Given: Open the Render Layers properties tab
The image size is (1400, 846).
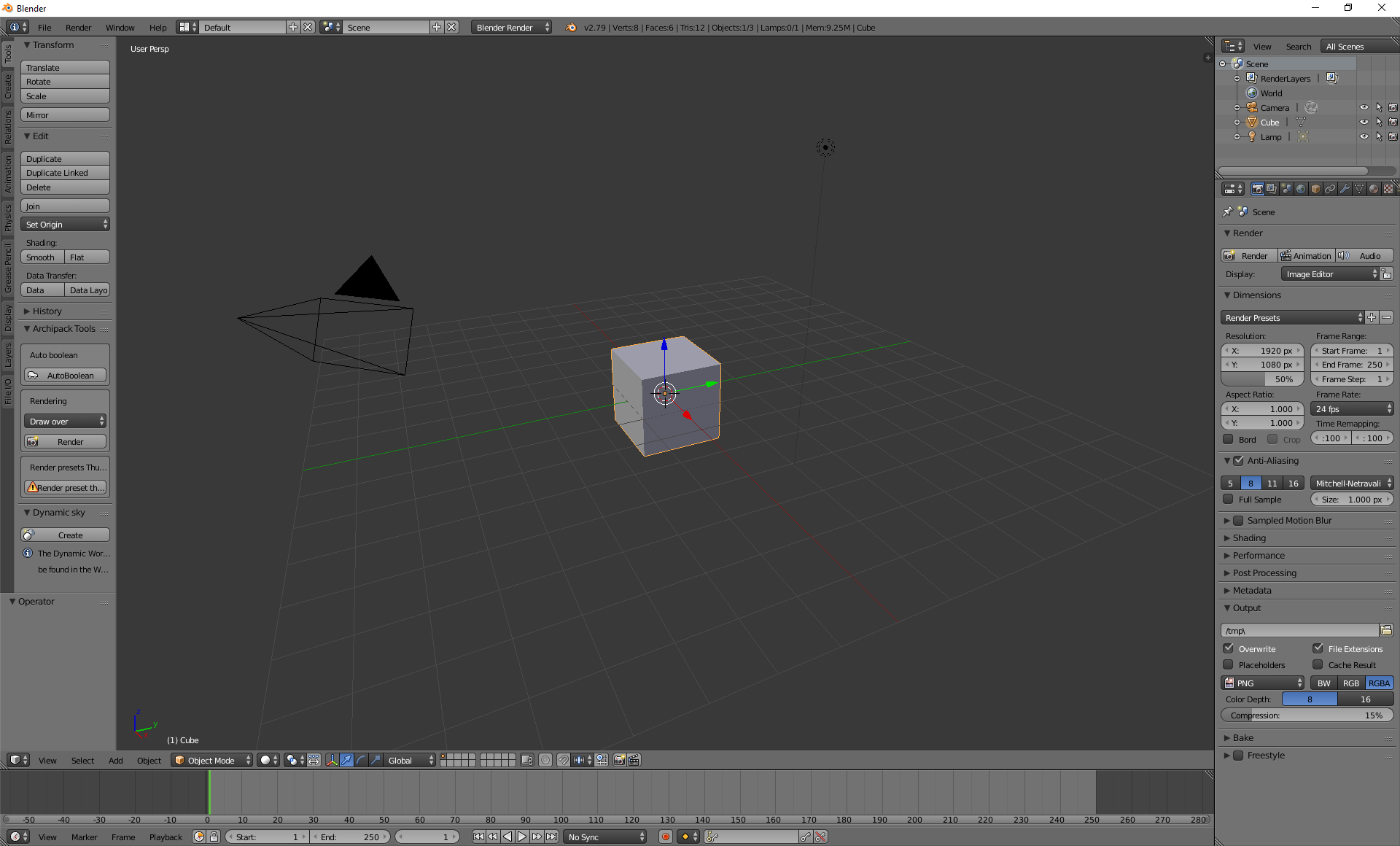Looking at the screenshot, I should pos(1272,189).
